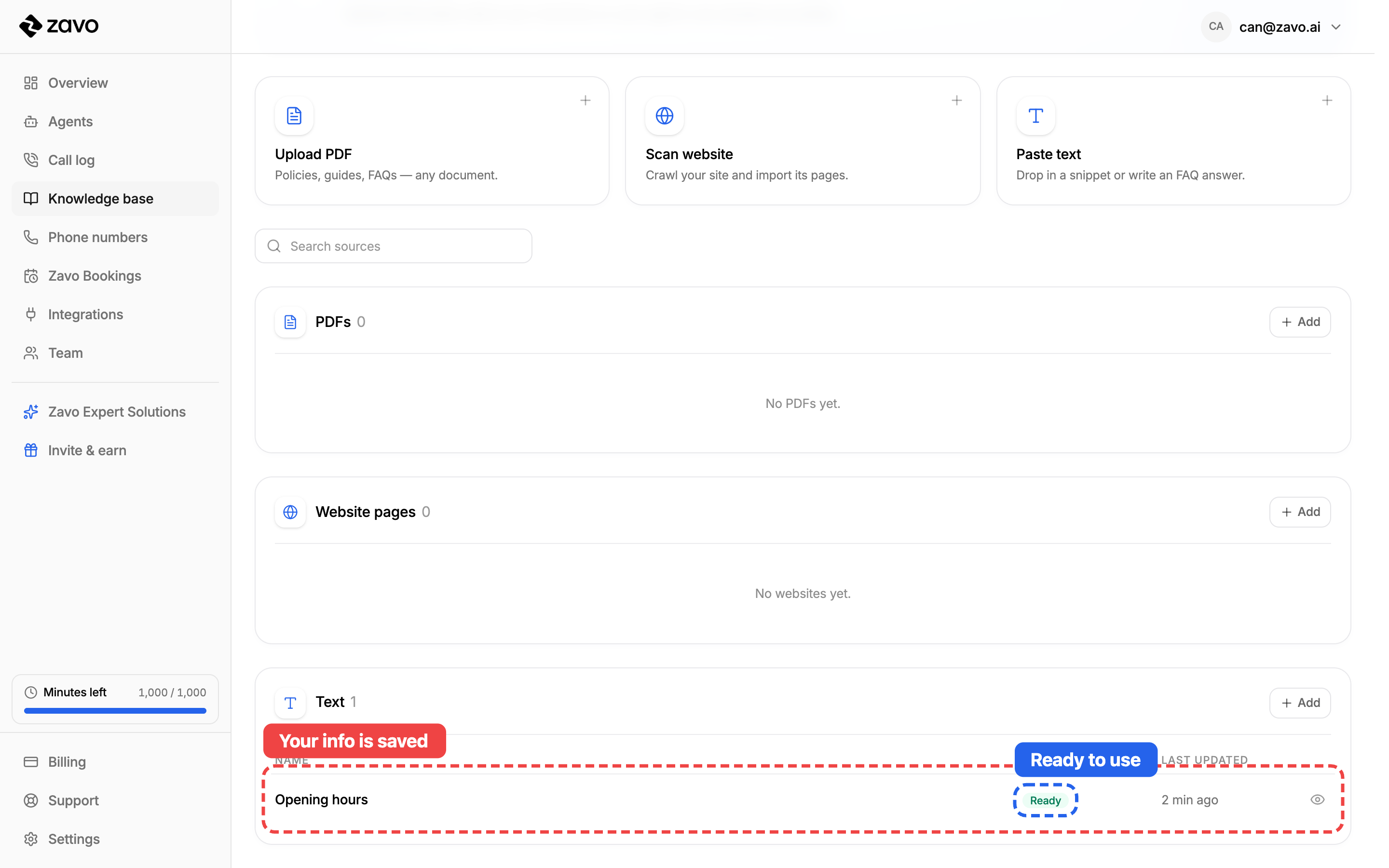Click the Paste text T icon
This screenshot has width=1389, height=868.
(1035, 115)
